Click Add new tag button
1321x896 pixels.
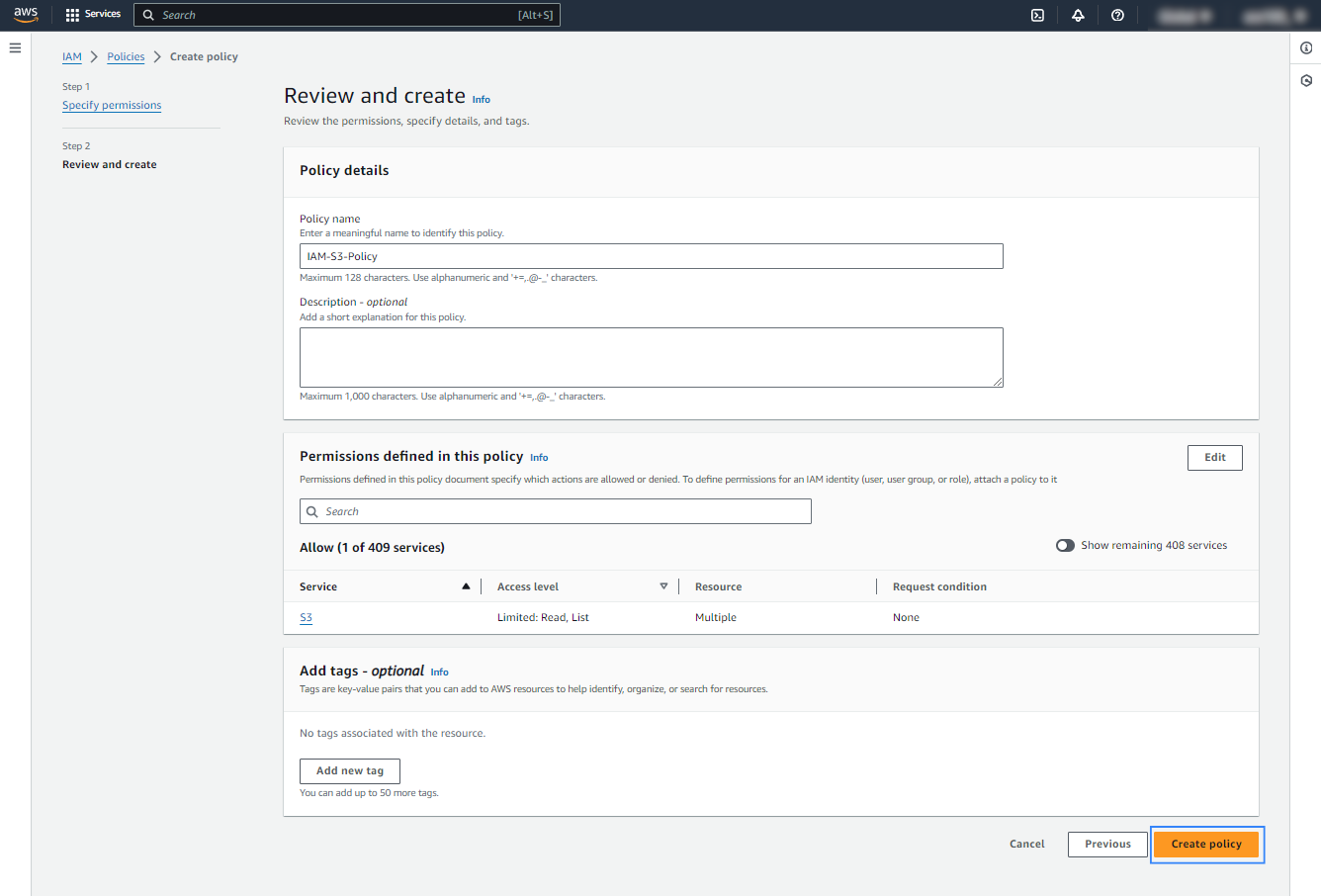350,770
